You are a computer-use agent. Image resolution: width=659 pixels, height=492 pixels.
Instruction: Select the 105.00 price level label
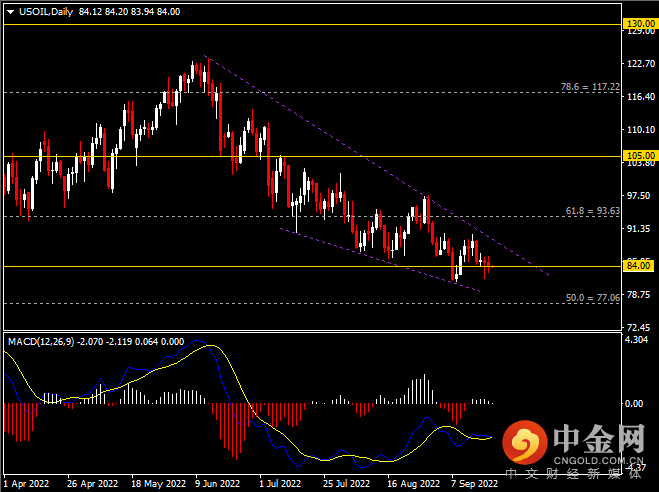tap(639, 155)
